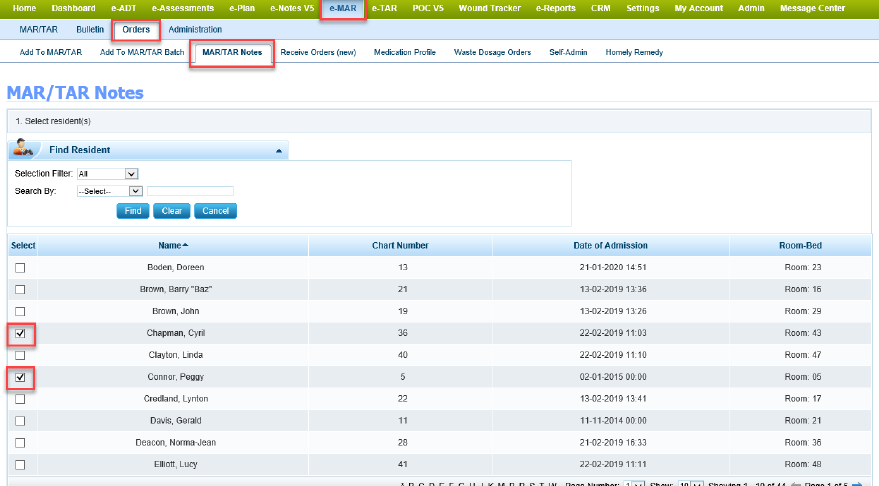Viewport: 879px width, 486px height.
Task: Uncheck the Chapman, Cyril checkbox
Action: [20, 333]
